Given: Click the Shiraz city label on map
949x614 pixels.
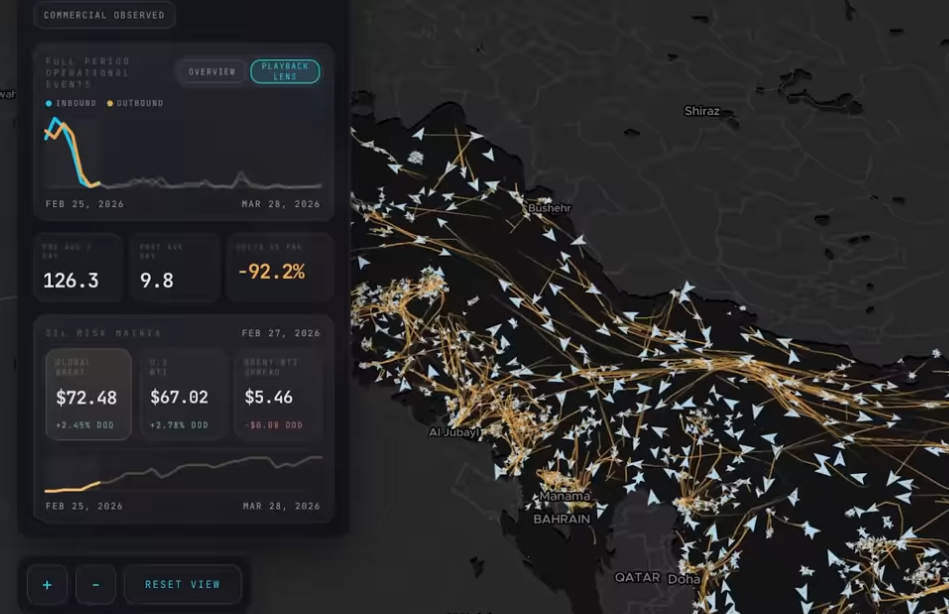Looking at the screenshot, I should coord(701,111).
